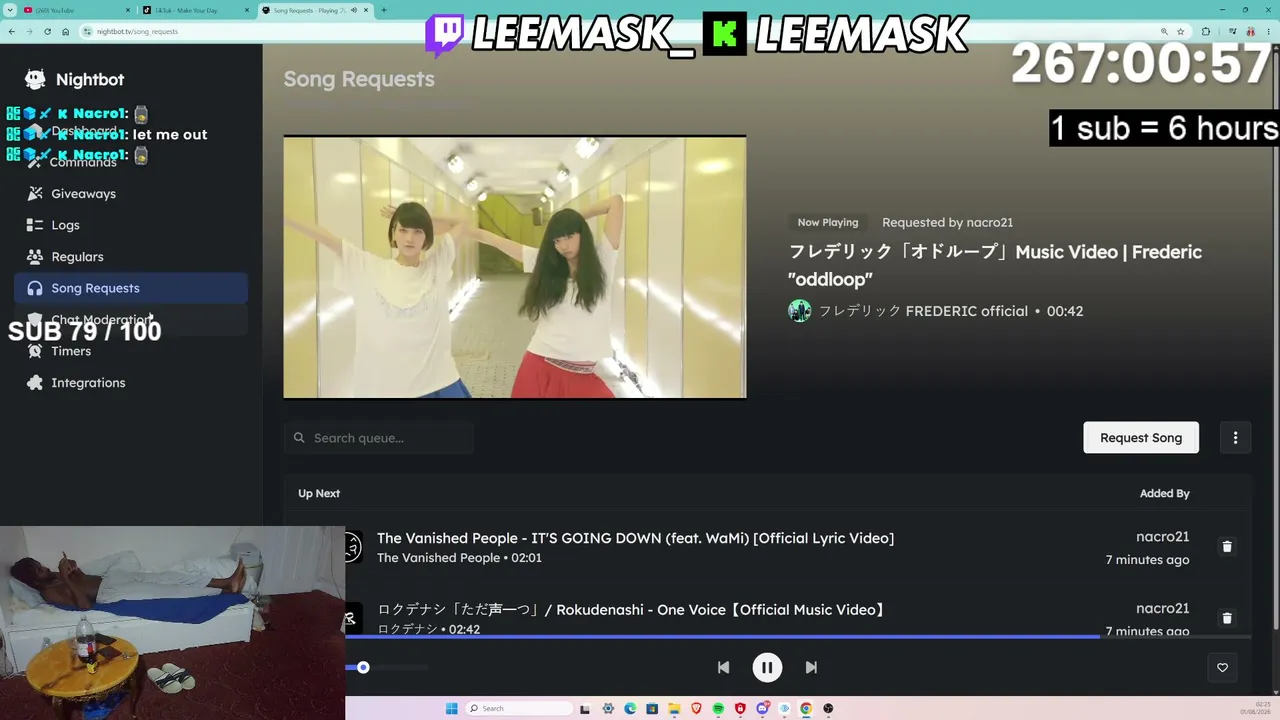Image resolution: width=1280 pixels, height=720 pixels.
Task: Click the Regulars people icon
Action: [x=35, y=256]
